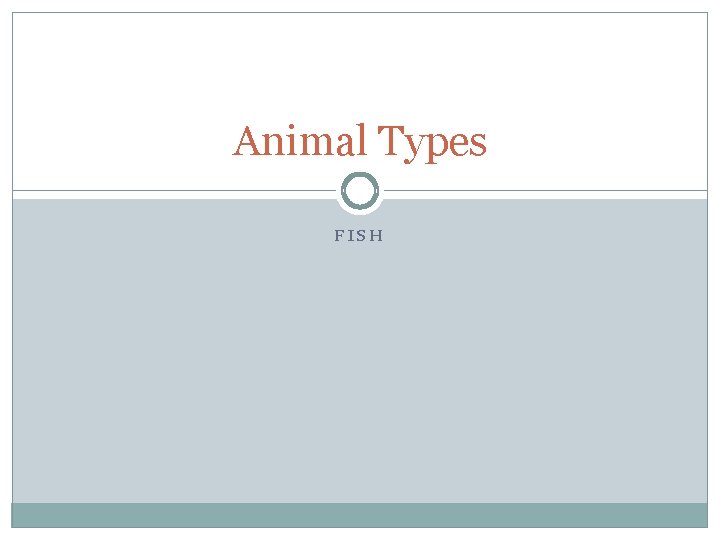Click the letter "S" in FISH

click(x=361, y=236)
